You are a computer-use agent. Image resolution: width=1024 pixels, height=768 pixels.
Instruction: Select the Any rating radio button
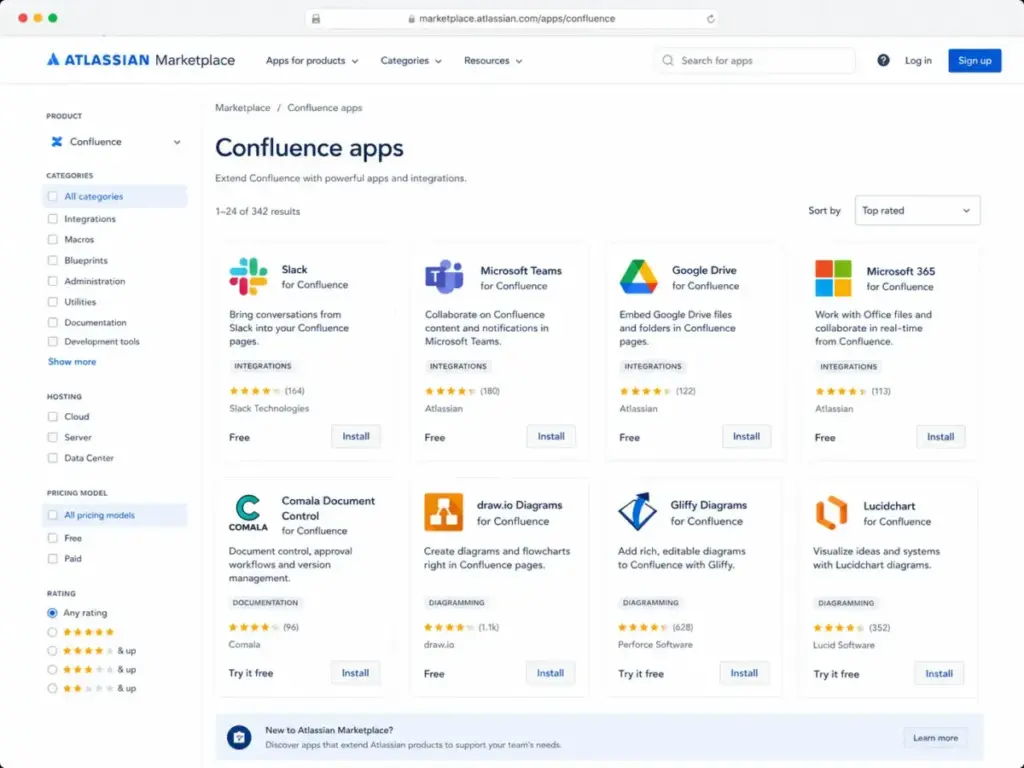click(52, 613)
